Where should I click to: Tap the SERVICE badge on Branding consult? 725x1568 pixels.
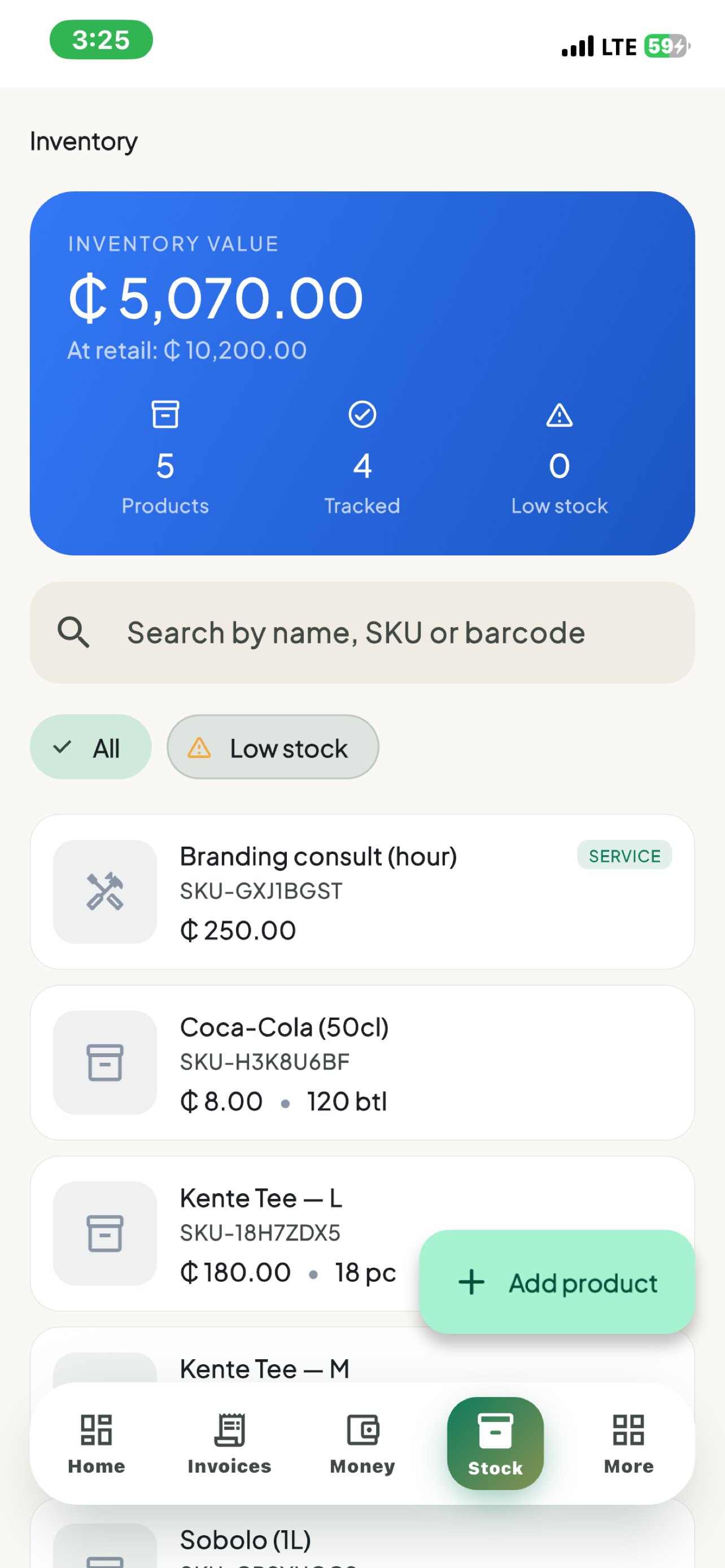624,855
